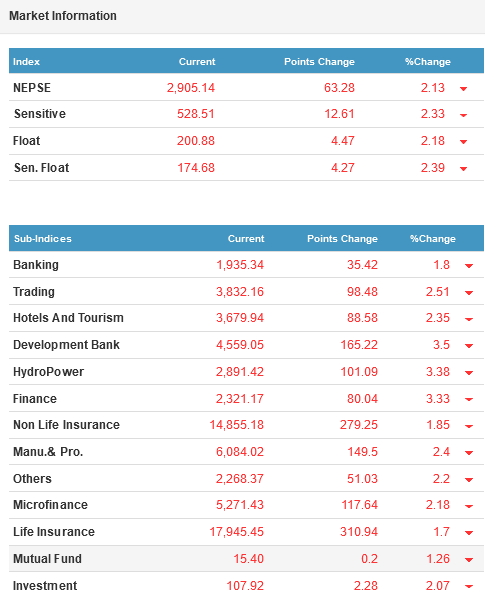Click the down arrow beside Microfinance 2.18

tap(469, 506)
